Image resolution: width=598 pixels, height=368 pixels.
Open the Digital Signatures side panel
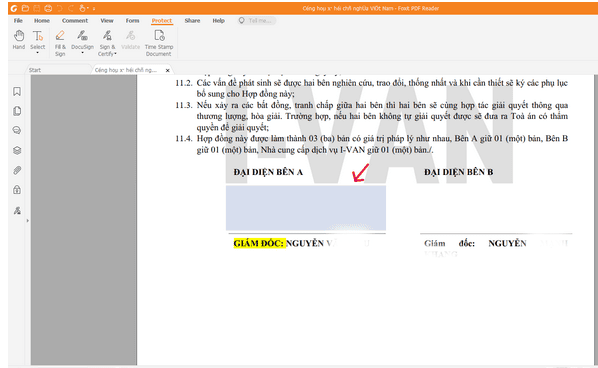click(x=17, y=210)
